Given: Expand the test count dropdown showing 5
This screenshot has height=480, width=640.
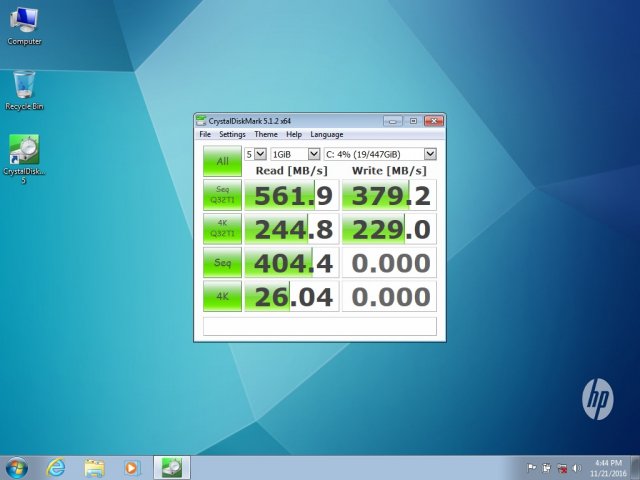Looking at the screenshot, I should point(256,154).
